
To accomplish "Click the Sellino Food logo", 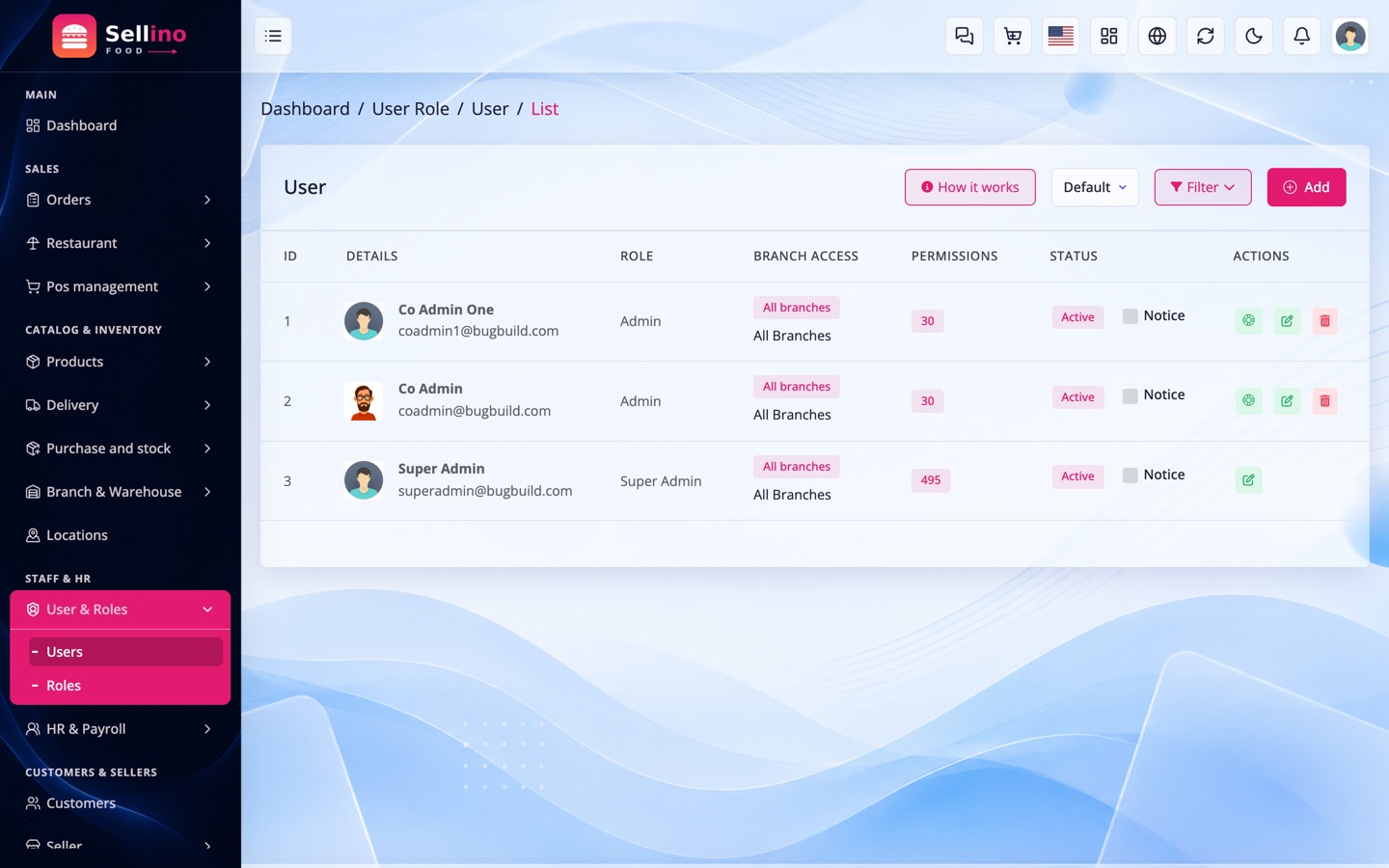I will click(120, 37).
